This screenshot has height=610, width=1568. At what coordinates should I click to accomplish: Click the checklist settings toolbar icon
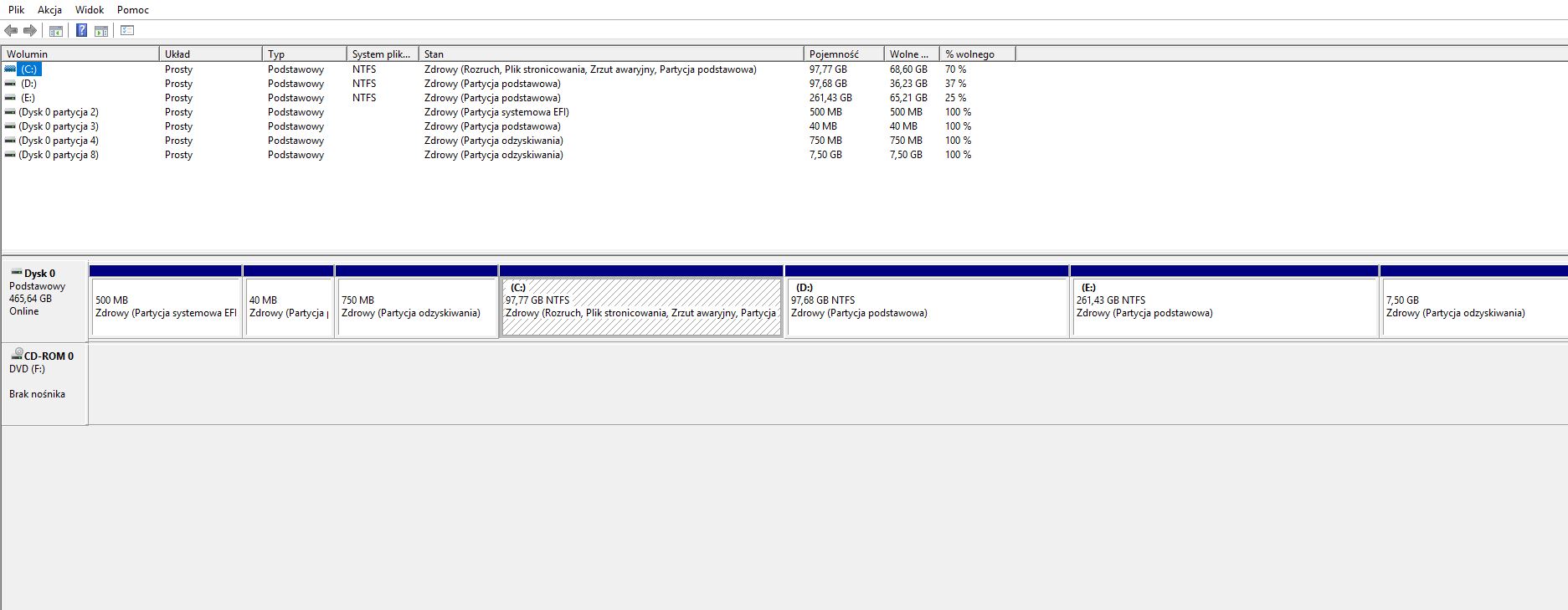(x=127, y=31)
